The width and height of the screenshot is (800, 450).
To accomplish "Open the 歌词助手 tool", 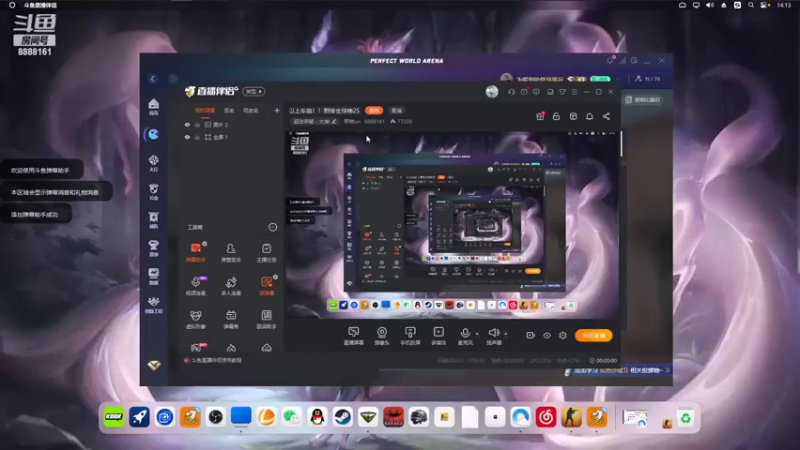I will pyautogui.click(x=266, y=319).
